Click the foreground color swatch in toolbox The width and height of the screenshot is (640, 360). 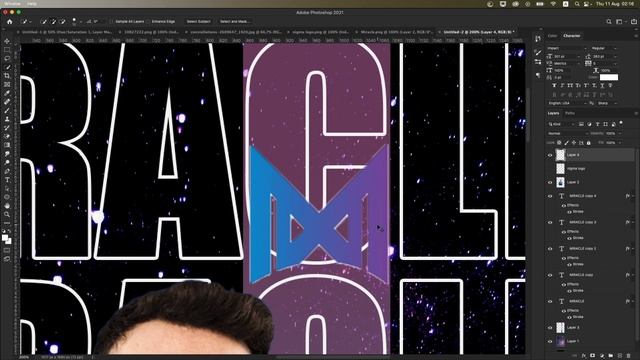coord(5,238)
